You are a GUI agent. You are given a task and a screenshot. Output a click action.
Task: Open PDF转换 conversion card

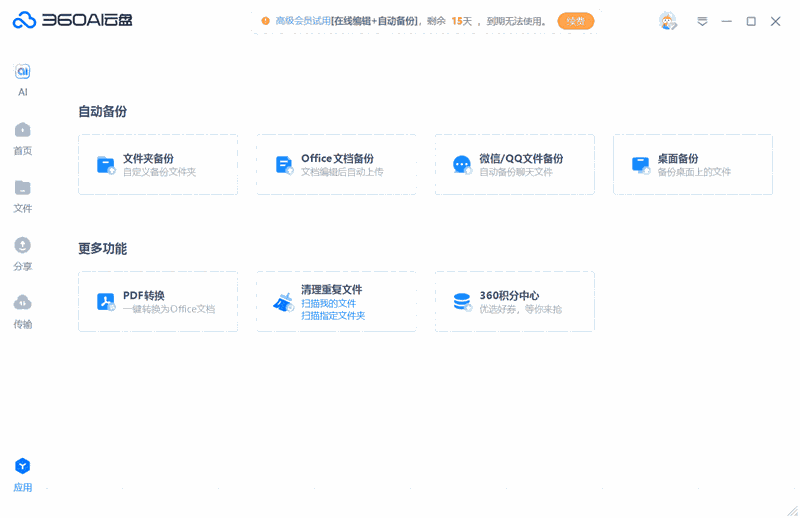tap(158, 302)
